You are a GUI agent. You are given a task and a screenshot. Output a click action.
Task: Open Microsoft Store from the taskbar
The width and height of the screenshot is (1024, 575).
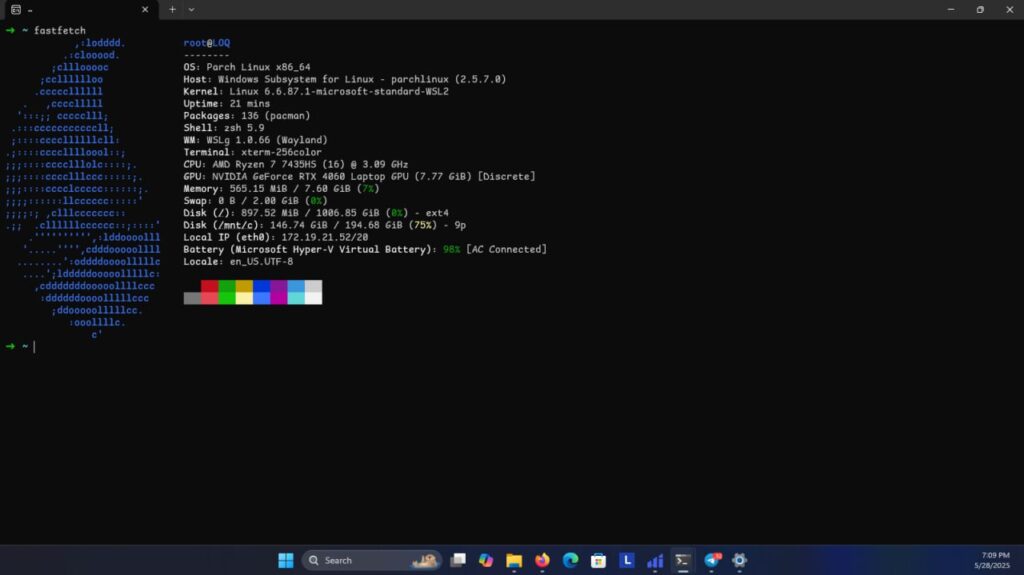[x=598, y=560]
